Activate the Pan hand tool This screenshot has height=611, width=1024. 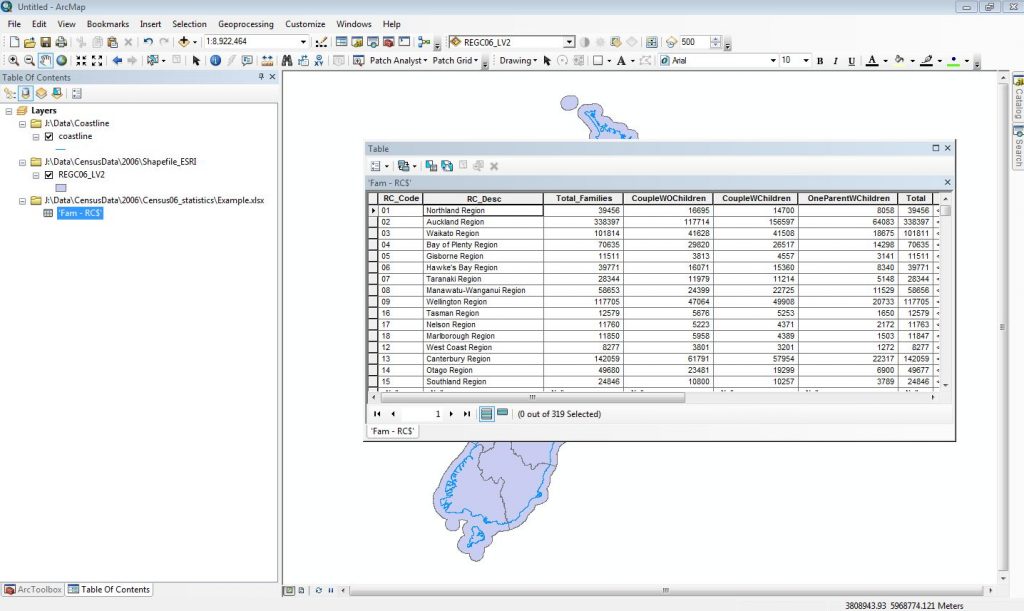click(45, 61)
